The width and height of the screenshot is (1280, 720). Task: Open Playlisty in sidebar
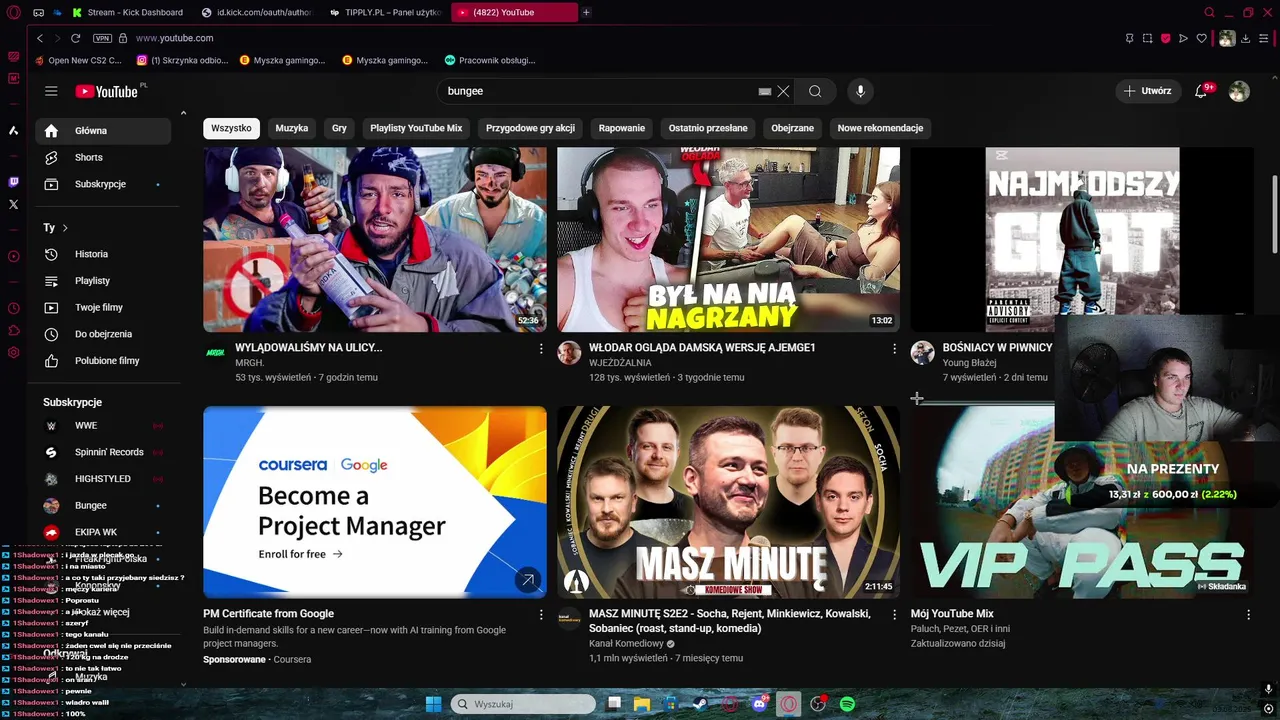tap(103, 281)
